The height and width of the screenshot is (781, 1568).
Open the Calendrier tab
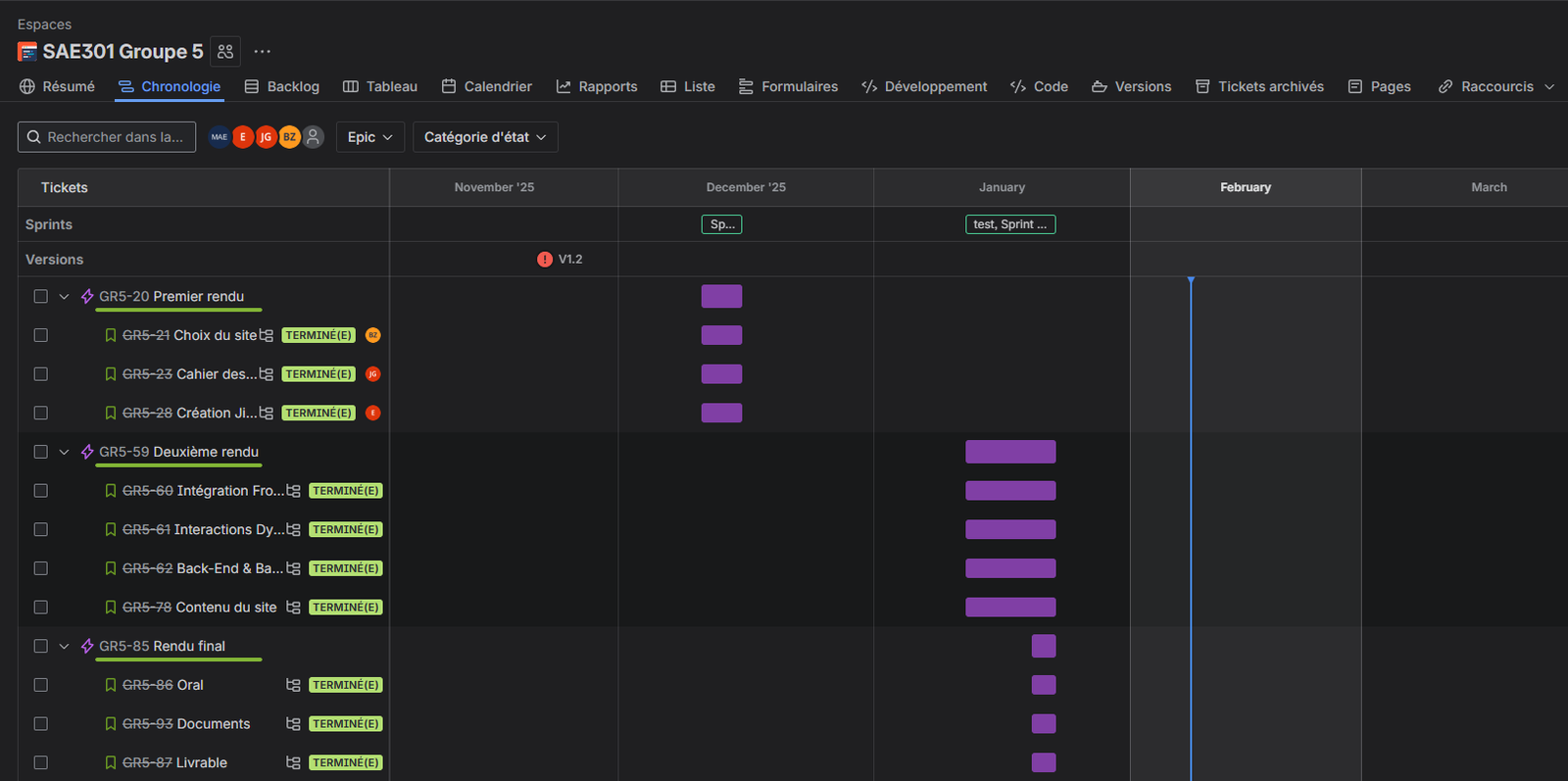487,86
